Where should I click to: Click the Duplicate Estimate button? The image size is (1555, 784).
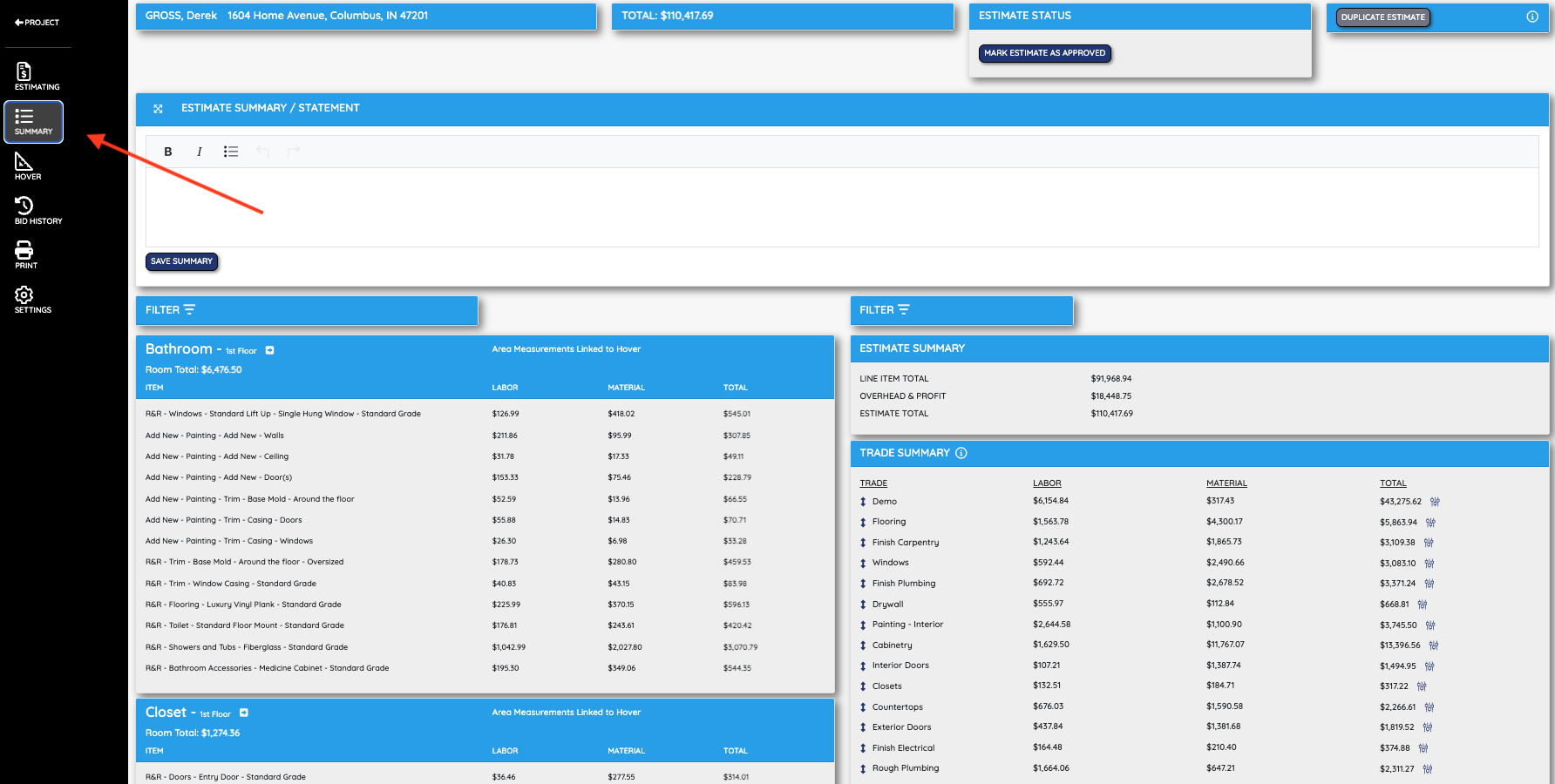point(1382,17)
